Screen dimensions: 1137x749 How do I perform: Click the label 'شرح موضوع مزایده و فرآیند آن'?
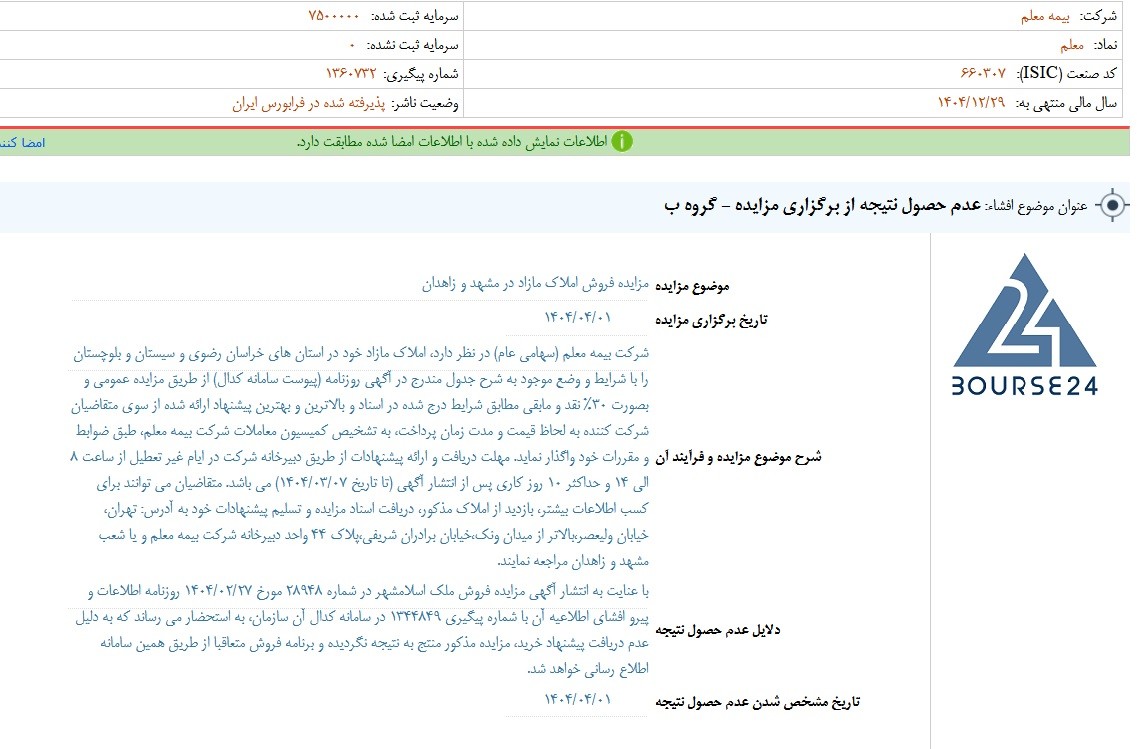738,457
